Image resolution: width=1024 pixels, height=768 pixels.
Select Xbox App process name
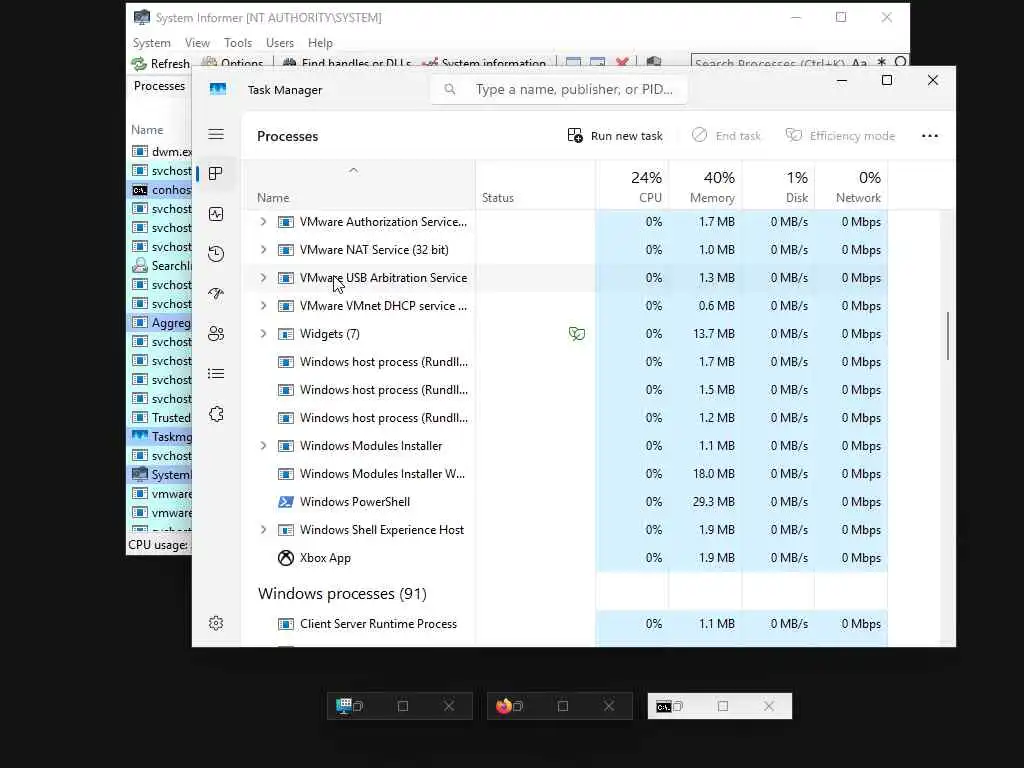(325, 558)
